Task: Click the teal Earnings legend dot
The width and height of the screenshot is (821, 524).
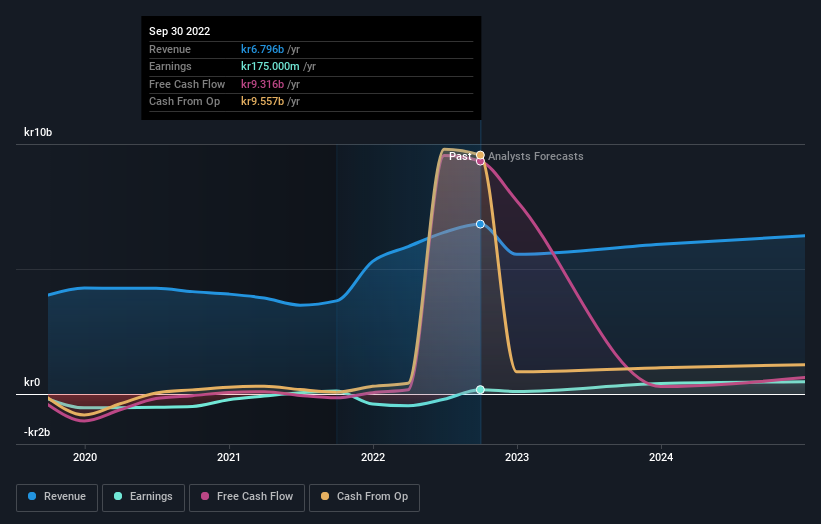Action: (x=118, y=496)
